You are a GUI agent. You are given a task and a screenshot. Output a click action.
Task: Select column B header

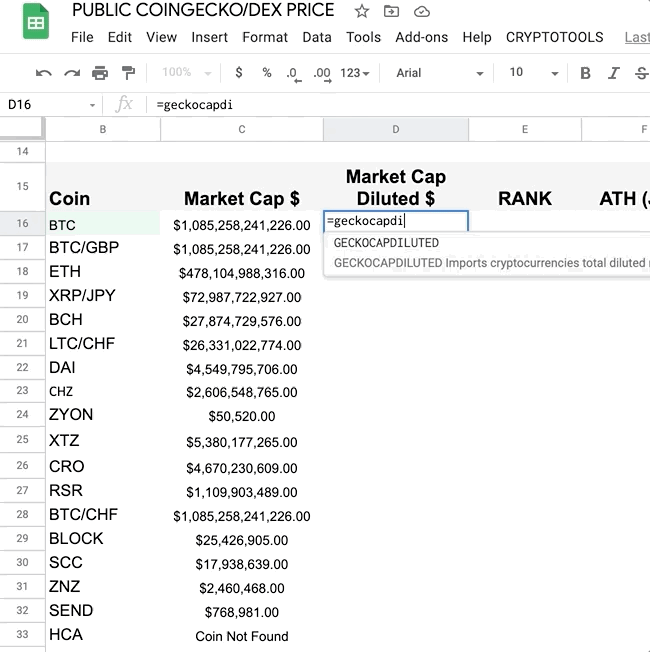pyautogui.click(x=103, y=129)
